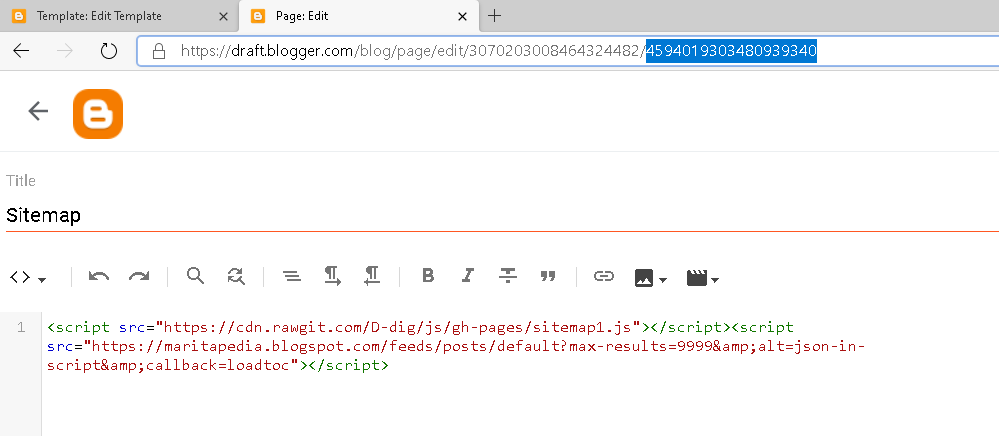This screenshot has width=999, height=436.
Task: Apply italic formatting
Action: pos(468,276)
